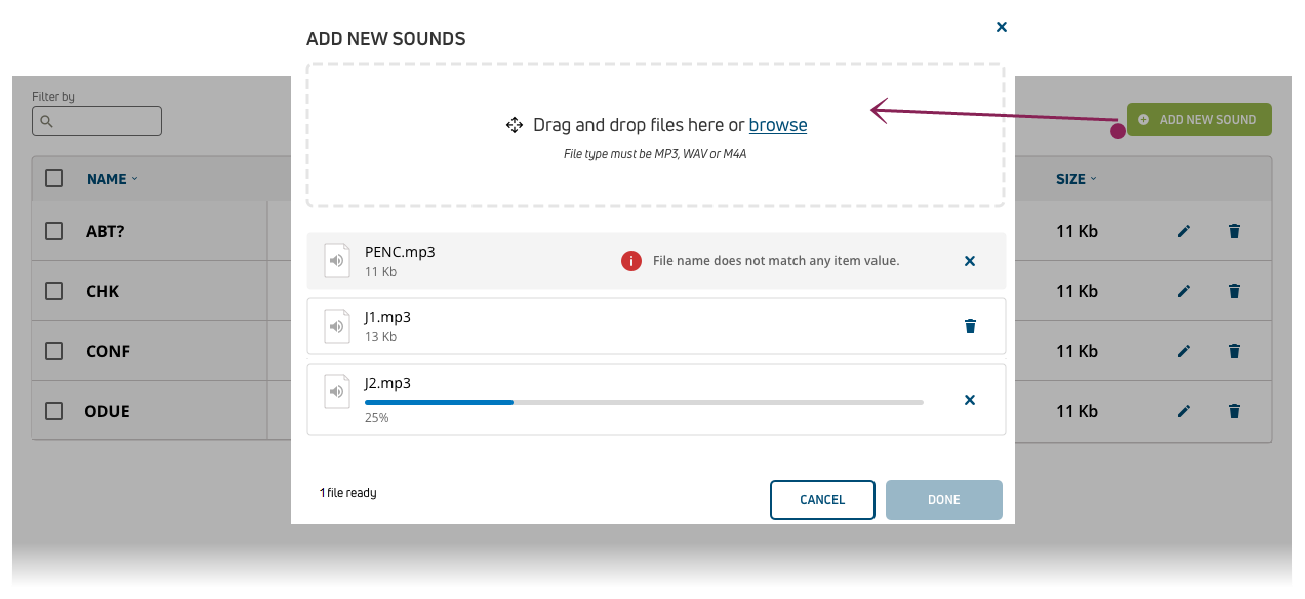Tick the CHK row checkbox
1305x599 pixels.
54,291
